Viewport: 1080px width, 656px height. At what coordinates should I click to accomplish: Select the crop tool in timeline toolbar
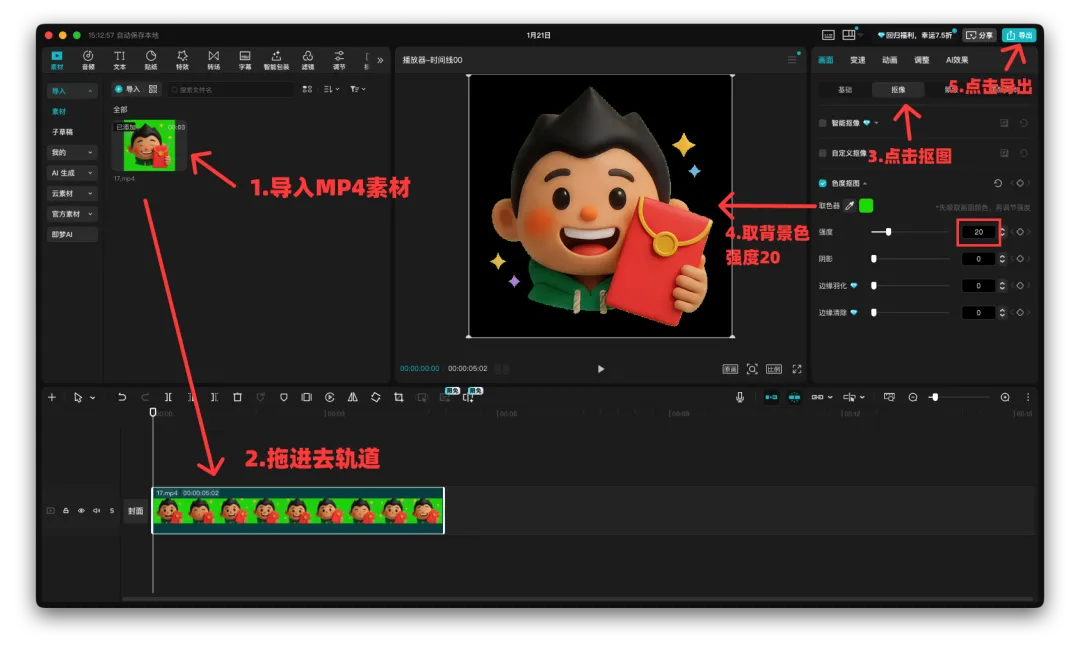[x=399, y=397]
